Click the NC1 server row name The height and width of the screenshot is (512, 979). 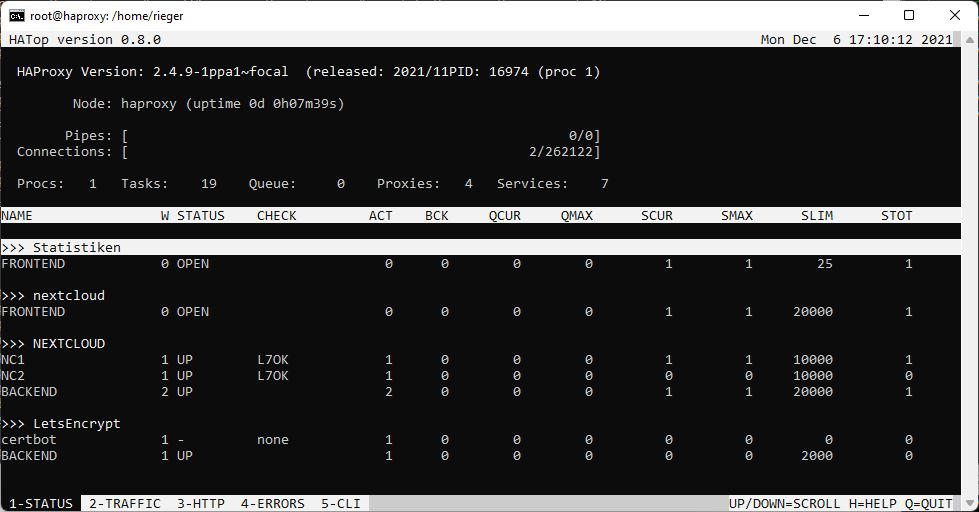[x=13, y=360]
